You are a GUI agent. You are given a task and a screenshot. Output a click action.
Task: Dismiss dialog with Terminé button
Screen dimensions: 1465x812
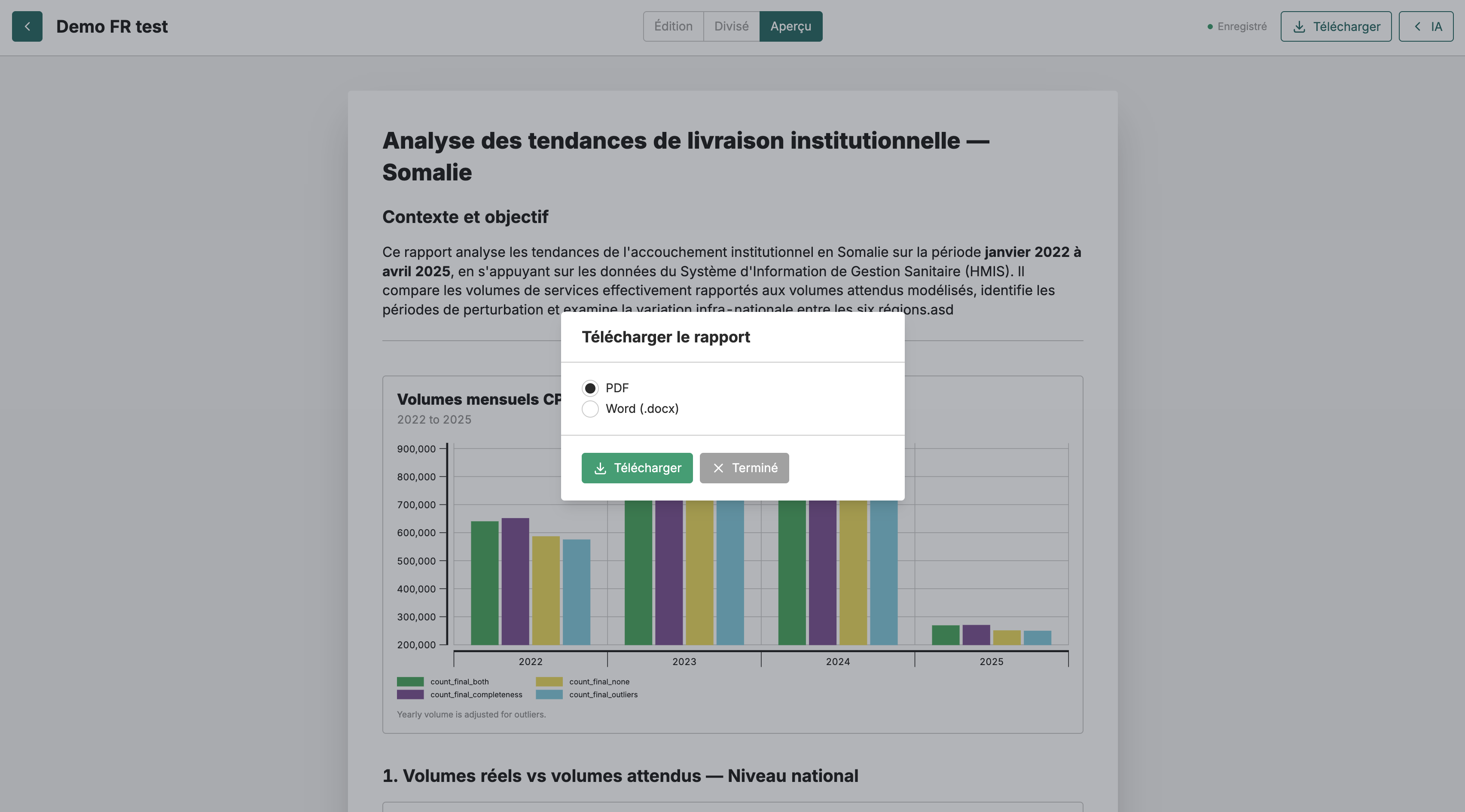click(744, 468)
